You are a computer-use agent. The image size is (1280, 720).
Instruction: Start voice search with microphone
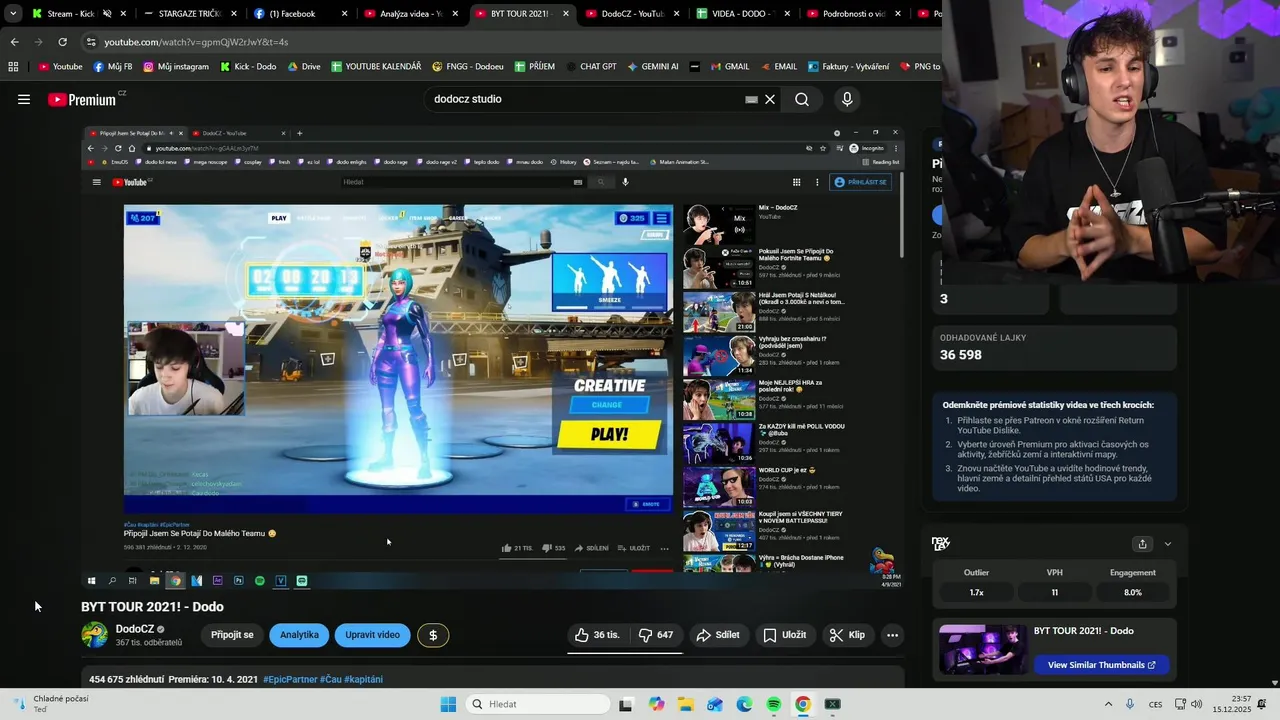click(x=847, y=99)
